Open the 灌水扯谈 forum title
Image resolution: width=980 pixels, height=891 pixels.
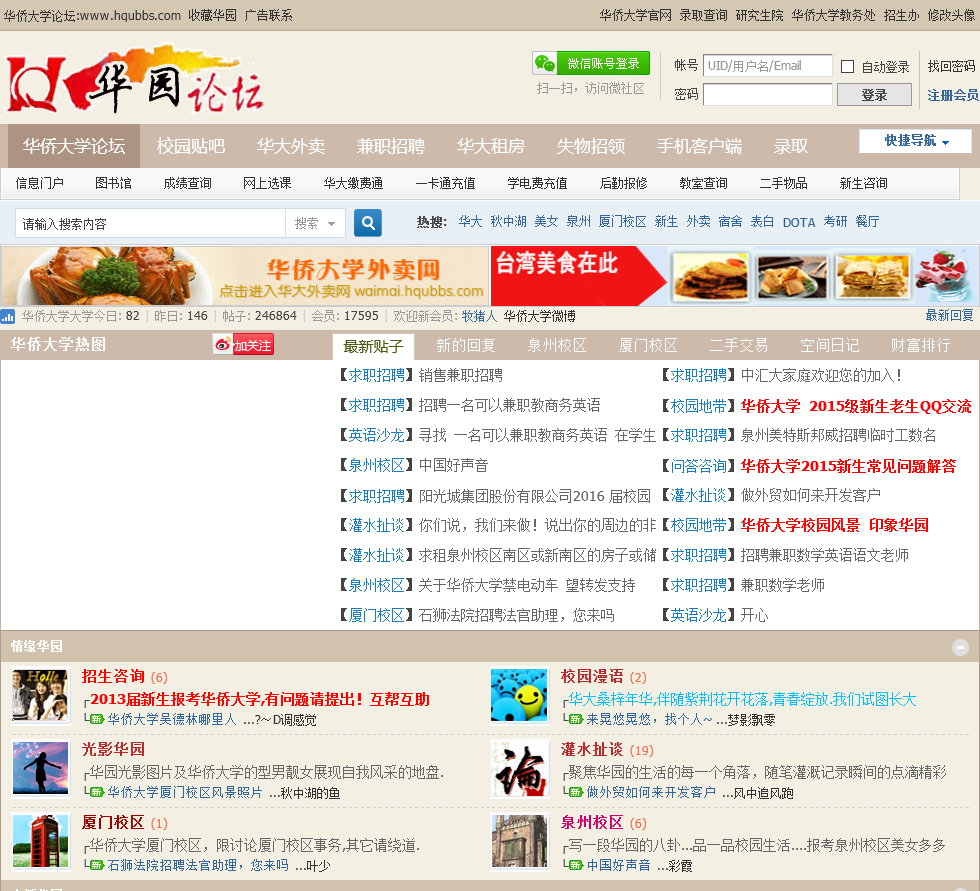point(592,749)
